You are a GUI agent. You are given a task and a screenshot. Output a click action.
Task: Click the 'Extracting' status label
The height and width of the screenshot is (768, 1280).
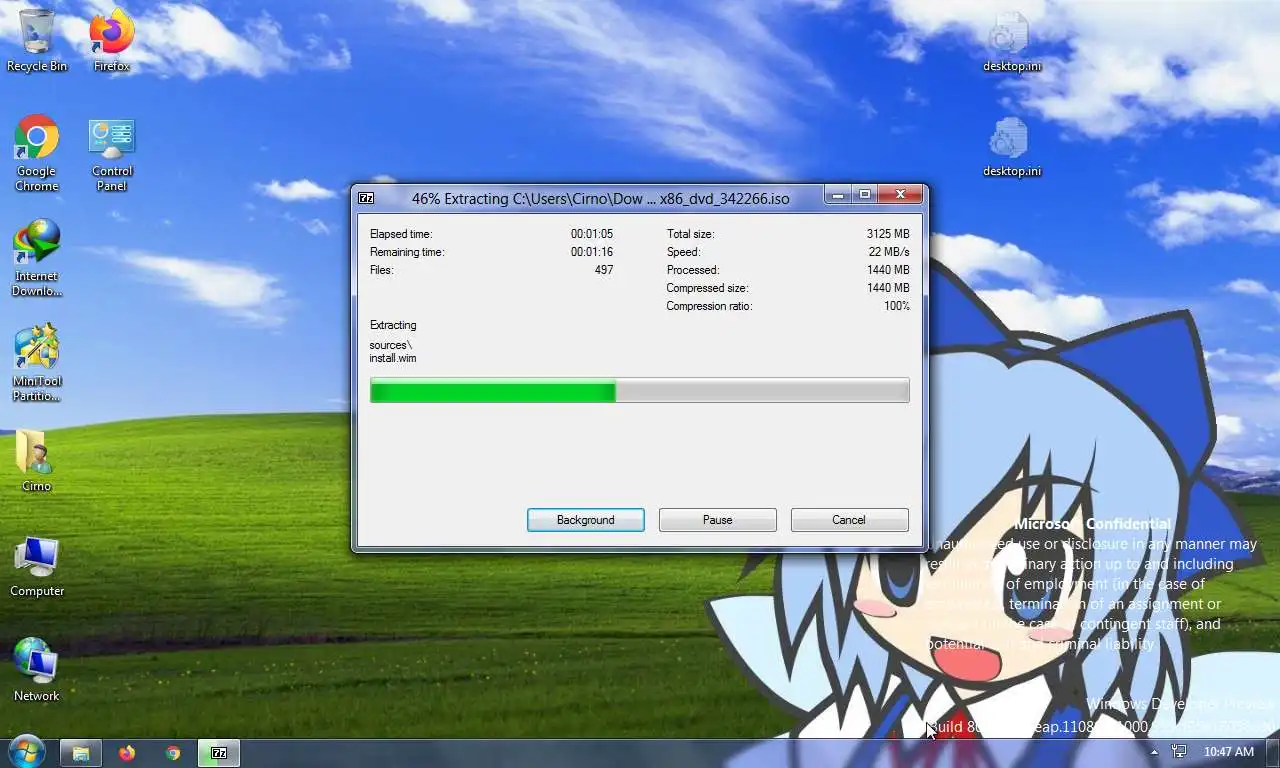[393, 325]
